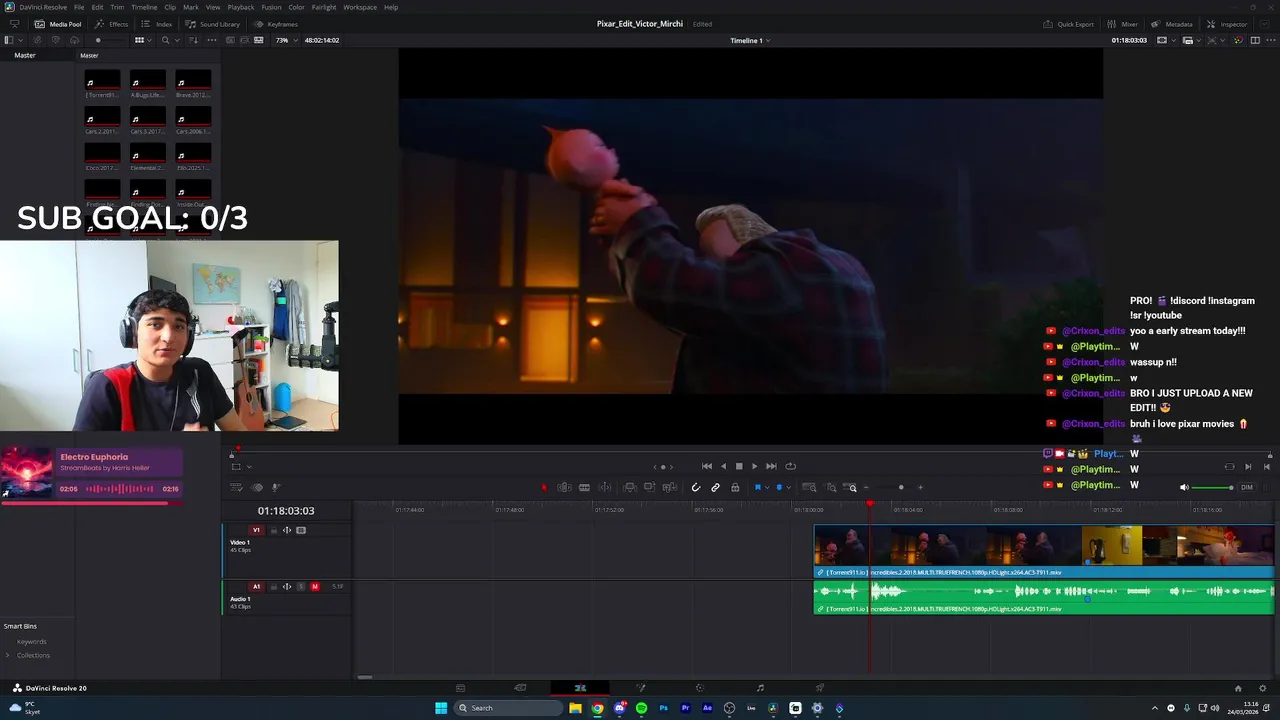Toggle loop playback
1280x720 pixels.
[x=790, y=466]
